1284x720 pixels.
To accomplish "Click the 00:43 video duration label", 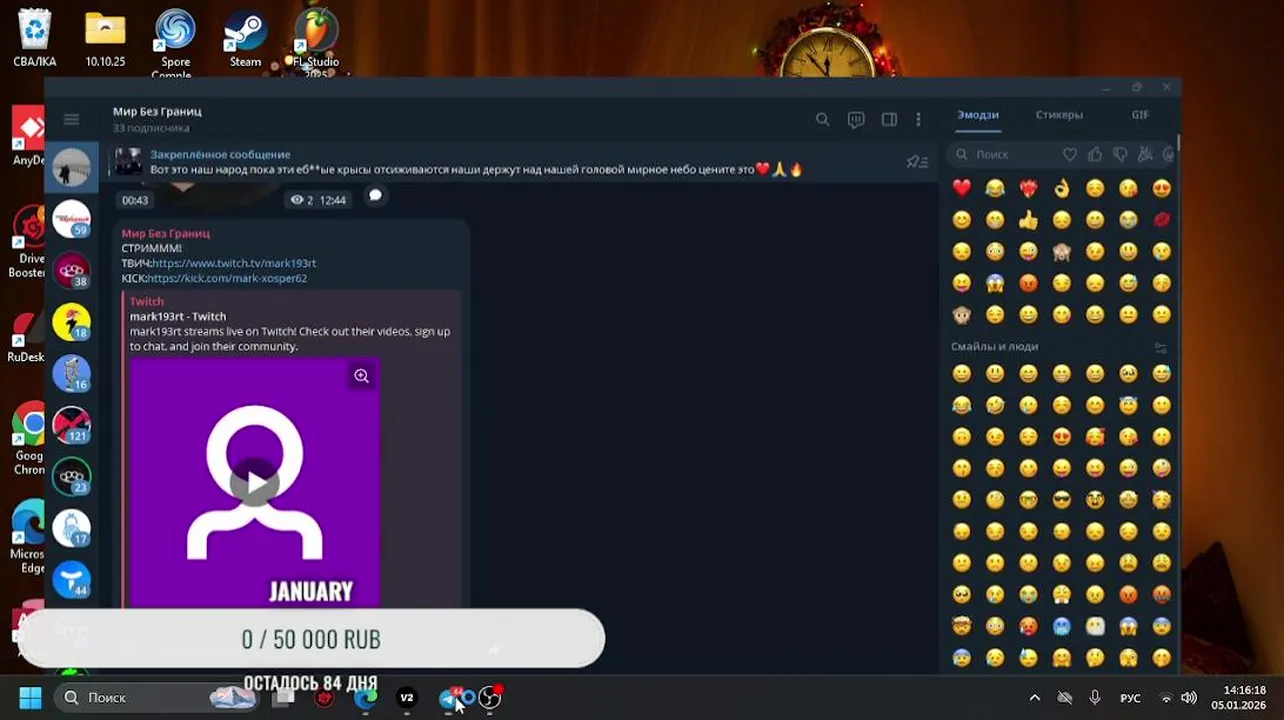I will (135, 200).
